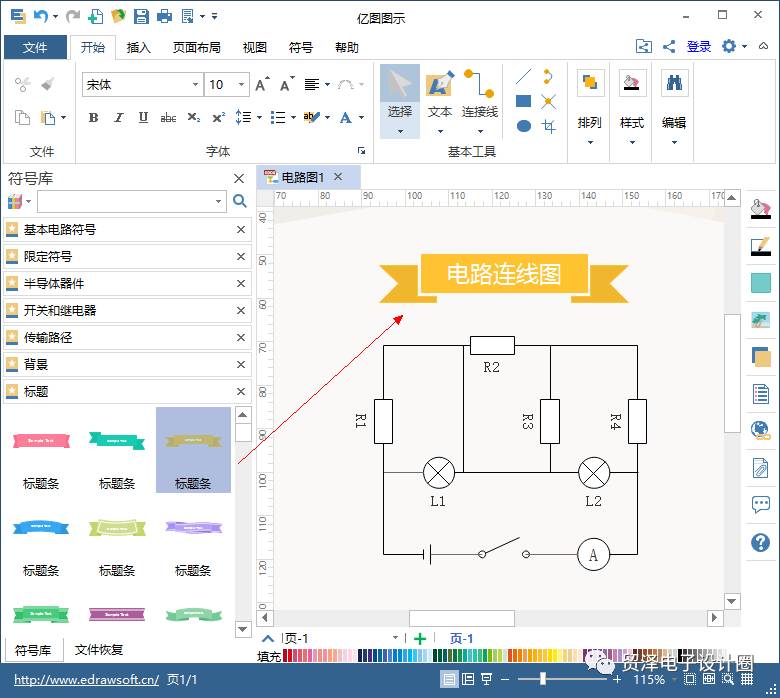
Task: Switch to the 符号 ribbon tab
Action: coord(301,48)
